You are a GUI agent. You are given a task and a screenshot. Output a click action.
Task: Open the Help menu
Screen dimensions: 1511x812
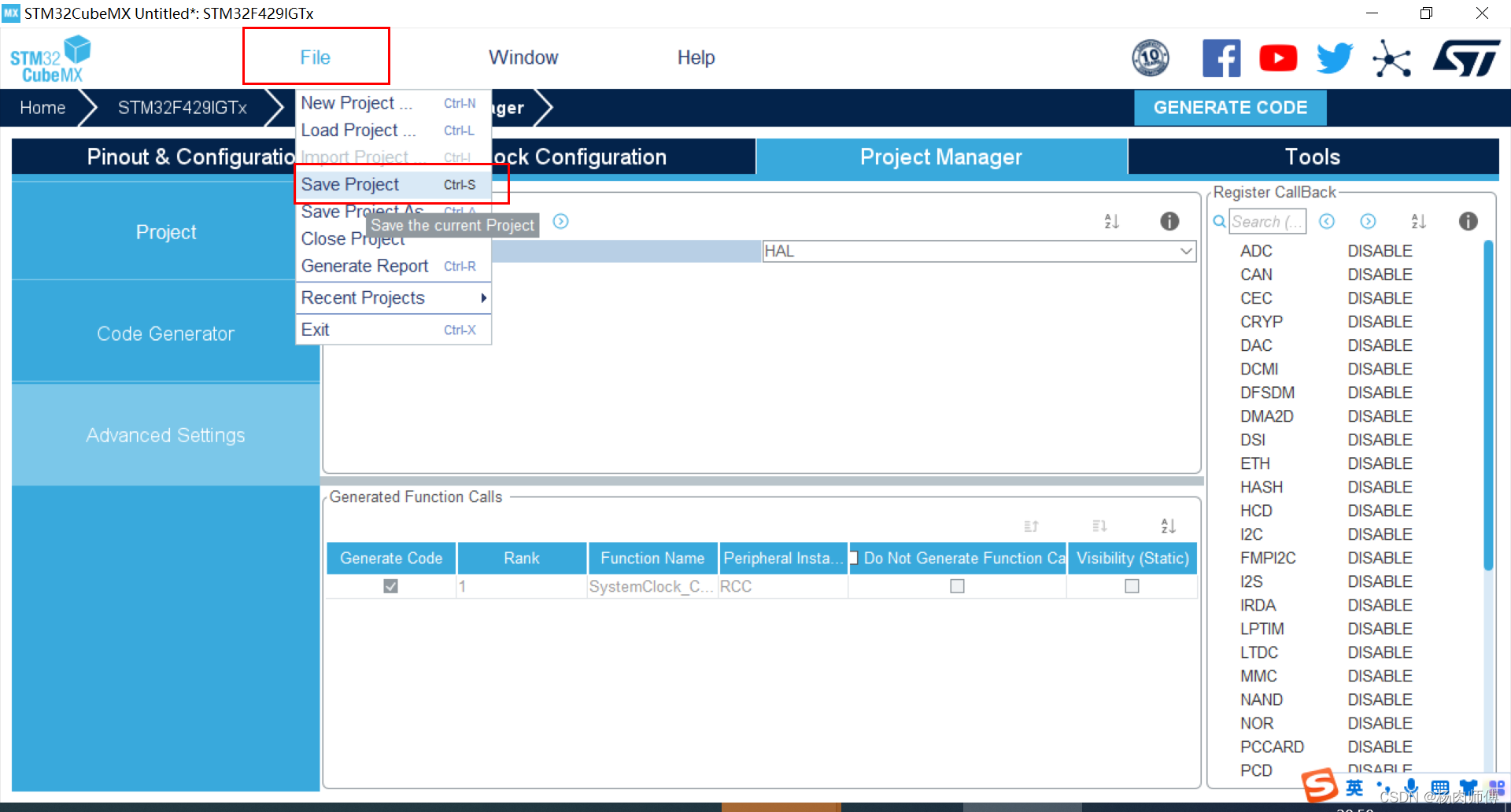(x=696, y=57)
